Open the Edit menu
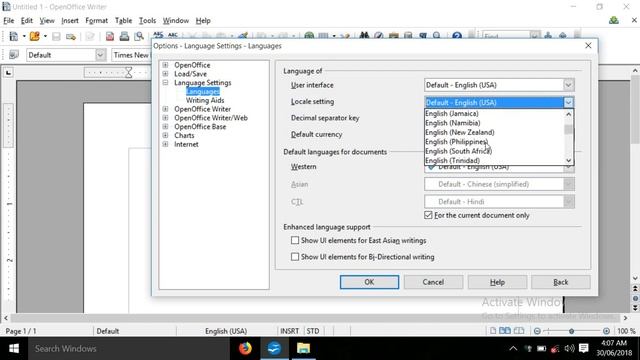 [27, 20]
